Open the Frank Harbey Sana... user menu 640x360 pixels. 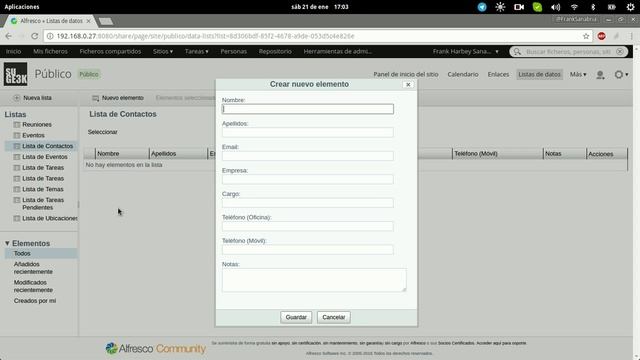point(466,51)
